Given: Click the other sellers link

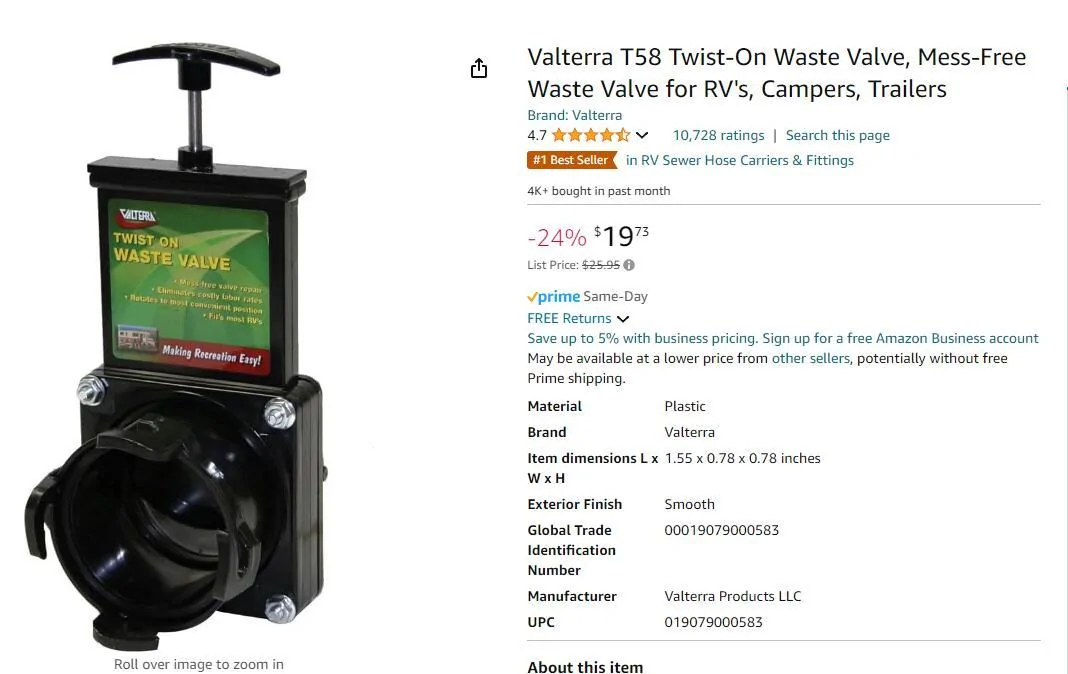Looking at the screenshot, I should (x=811, y=358).
